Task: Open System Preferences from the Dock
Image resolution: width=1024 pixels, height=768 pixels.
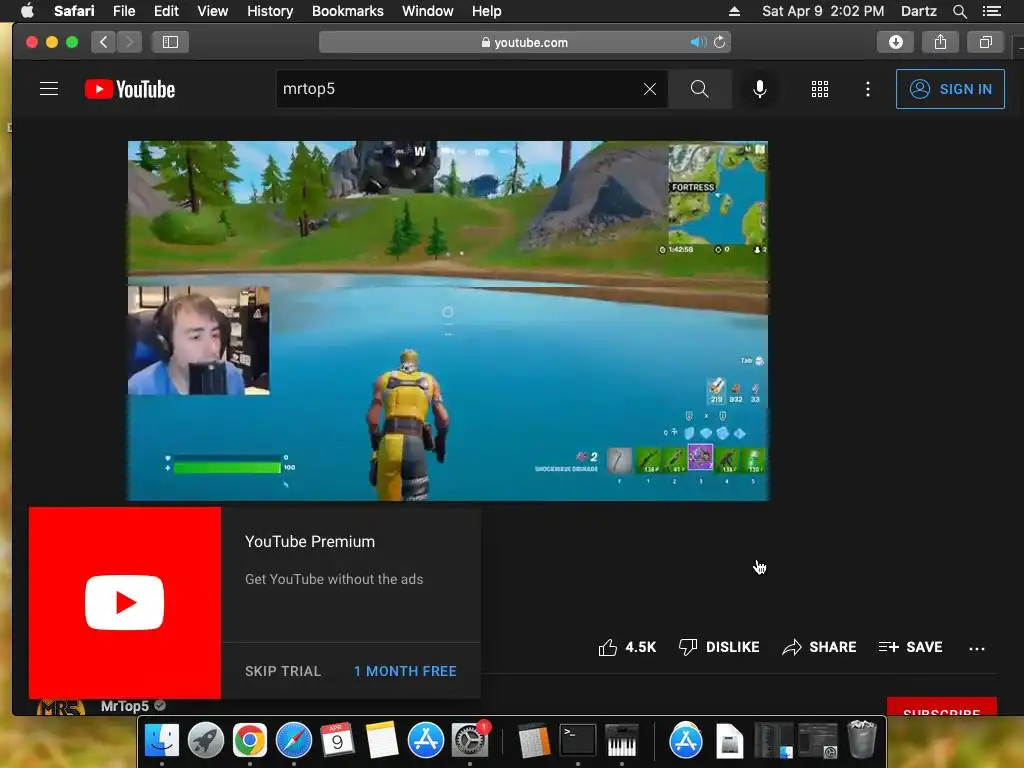Action: tap(470, 741)
